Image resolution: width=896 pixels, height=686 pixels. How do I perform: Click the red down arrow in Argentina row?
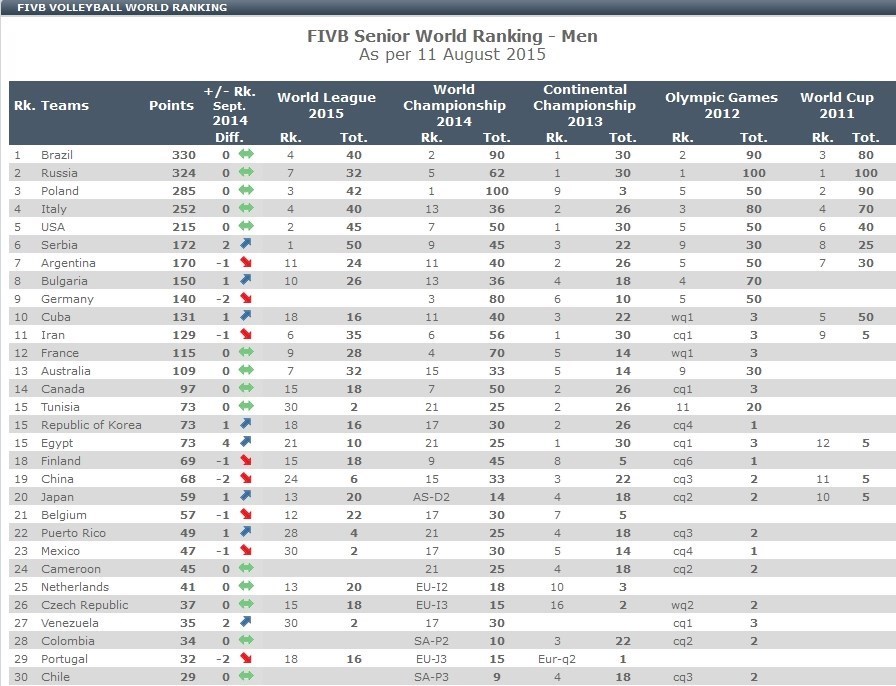pyautogui.click(x=246, y=263)
